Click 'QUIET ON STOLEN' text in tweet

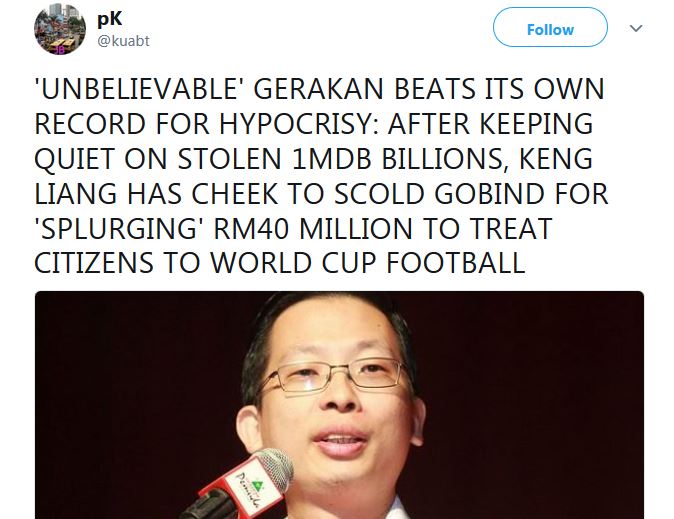[x=158, y=159]
